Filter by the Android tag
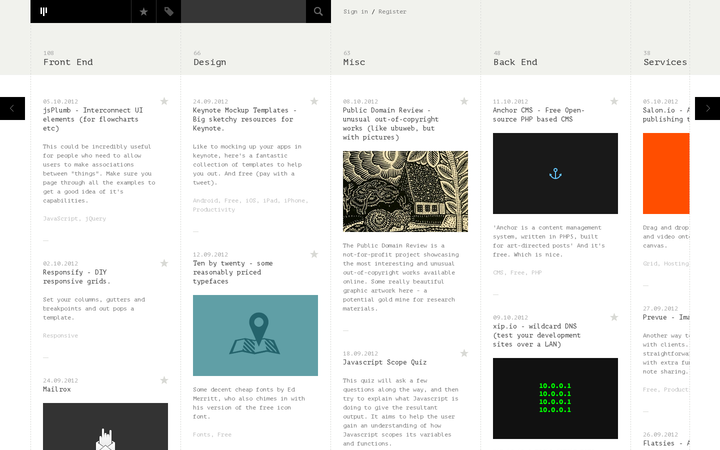 point(205,201)
